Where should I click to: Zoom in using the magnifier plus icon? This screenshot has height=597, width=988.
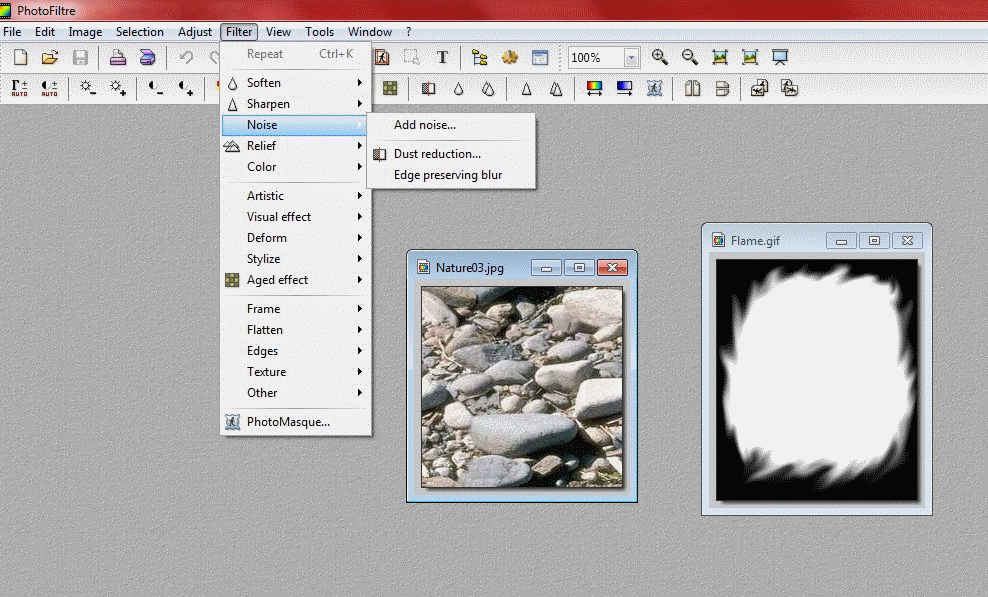click(x=660, y=57)
